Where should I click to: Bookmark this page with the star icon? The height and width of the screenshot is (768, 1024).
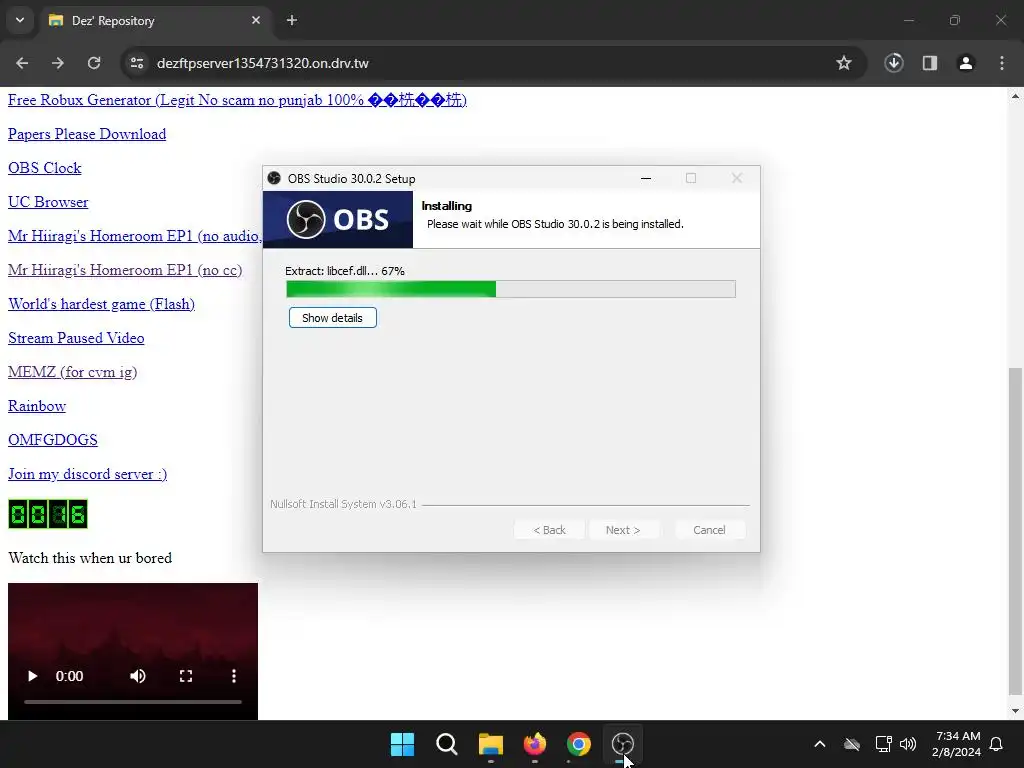pyautogui.click(x=844, y=63)
